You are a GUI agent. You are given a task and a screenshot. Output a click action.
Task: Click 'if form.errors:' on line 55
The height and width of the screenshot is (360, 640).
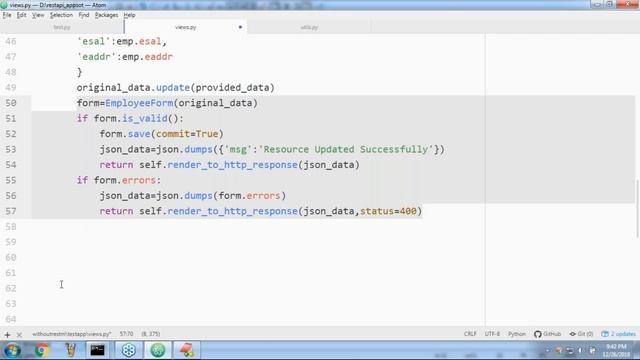coord(119,180)
